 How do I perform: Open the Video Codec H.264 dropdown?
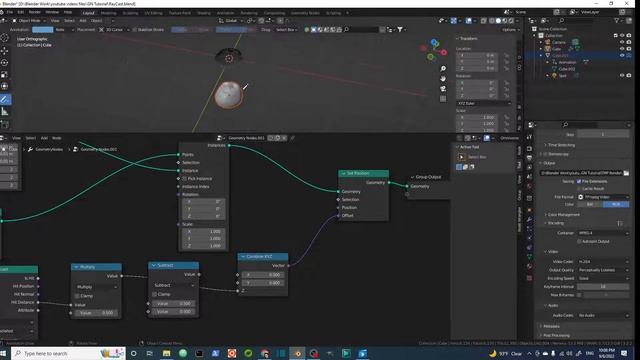(603, 261)
